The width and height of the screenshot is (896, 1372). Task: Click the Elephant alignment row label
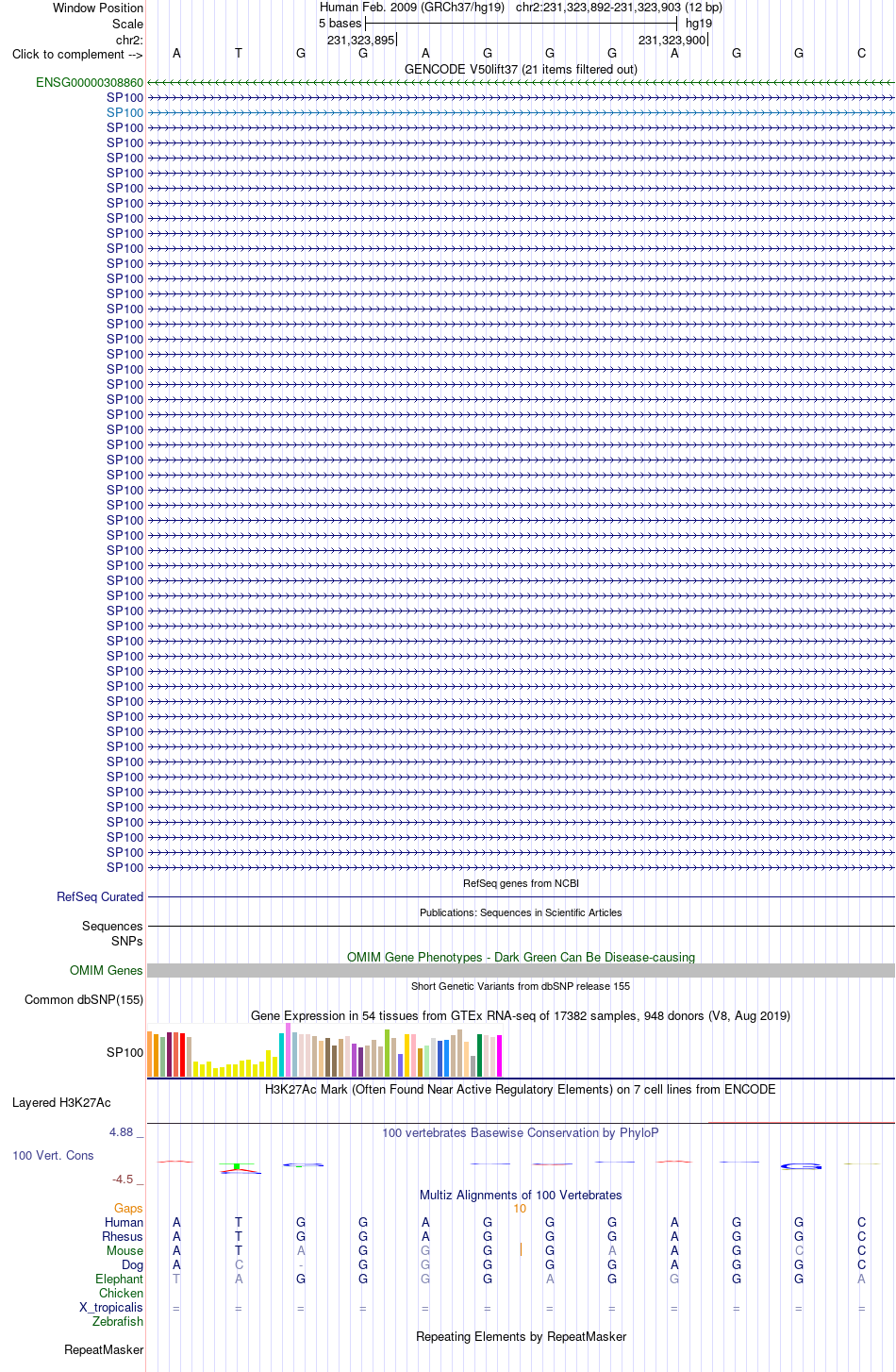click(x=120, y=1280)
